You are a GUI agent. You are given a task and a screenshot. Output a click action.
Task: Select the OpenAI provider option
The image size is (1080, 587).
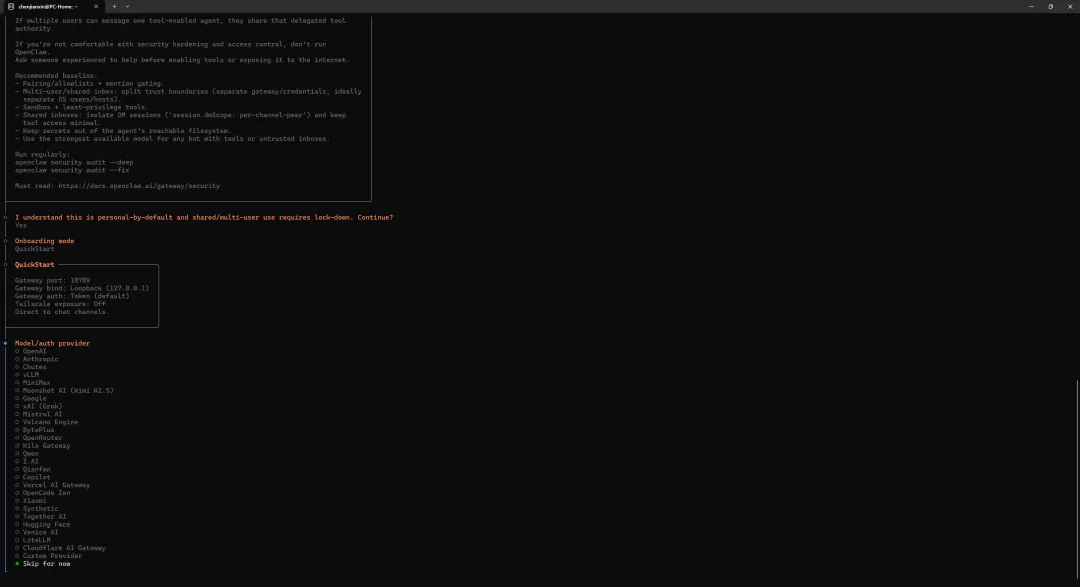click(31, 351)
